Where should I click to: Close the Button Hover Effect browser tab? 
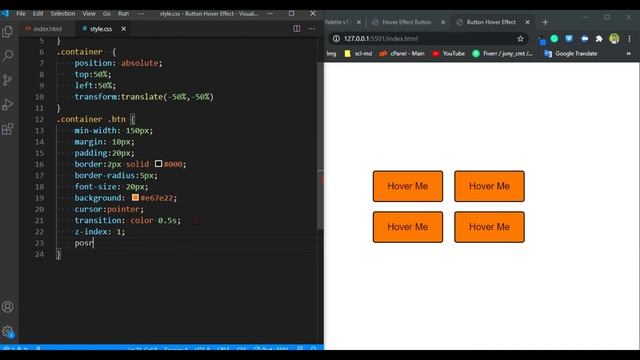(527, 22)
